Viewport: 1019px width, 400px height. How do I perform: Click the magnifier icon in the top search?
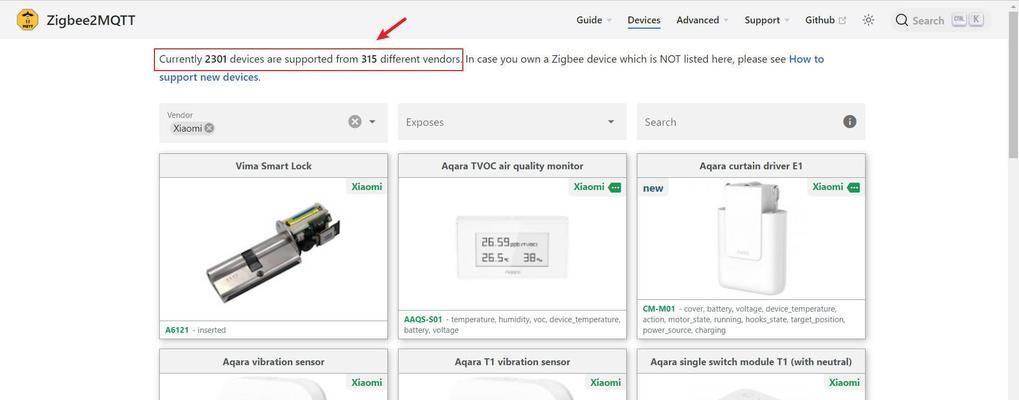click(x=901, y=20)
